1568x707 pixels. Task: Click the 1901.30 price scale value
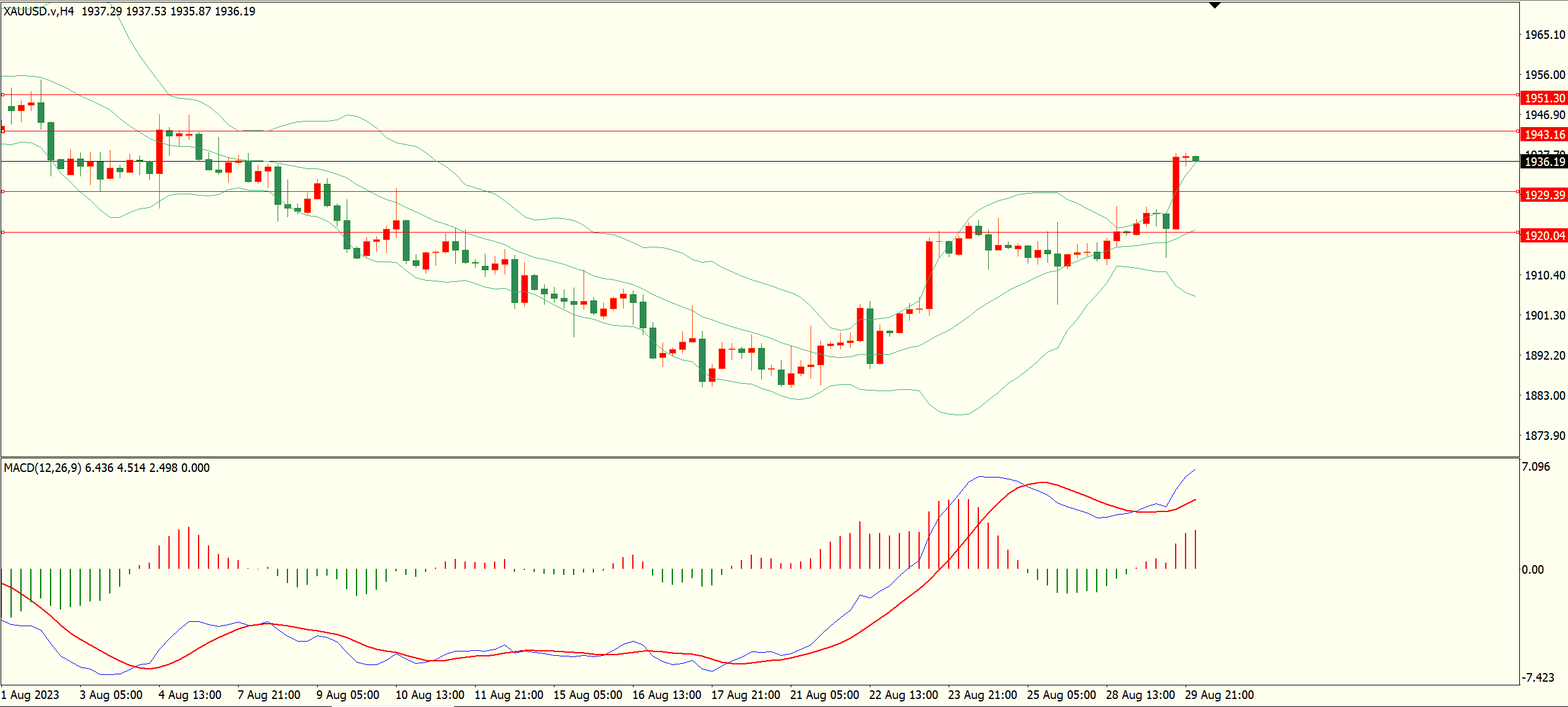tap(1545, 315)
